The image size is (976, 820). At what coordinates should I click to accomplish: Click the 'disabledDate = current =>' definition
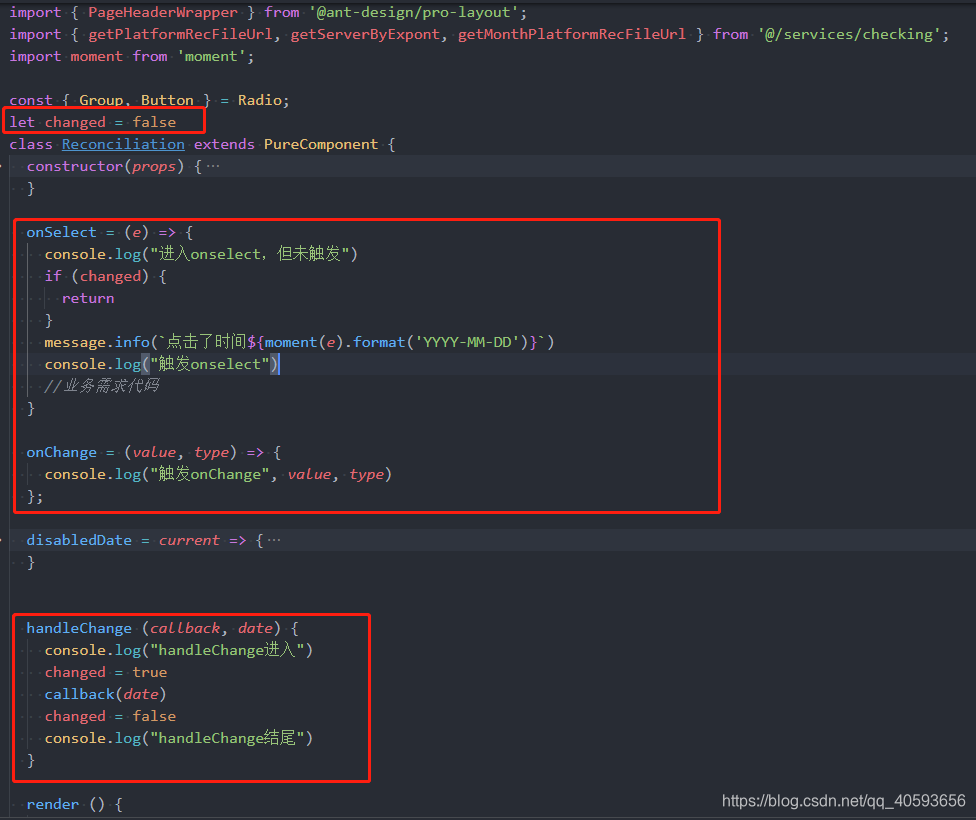pyautogui.click(x=136, y=540)
